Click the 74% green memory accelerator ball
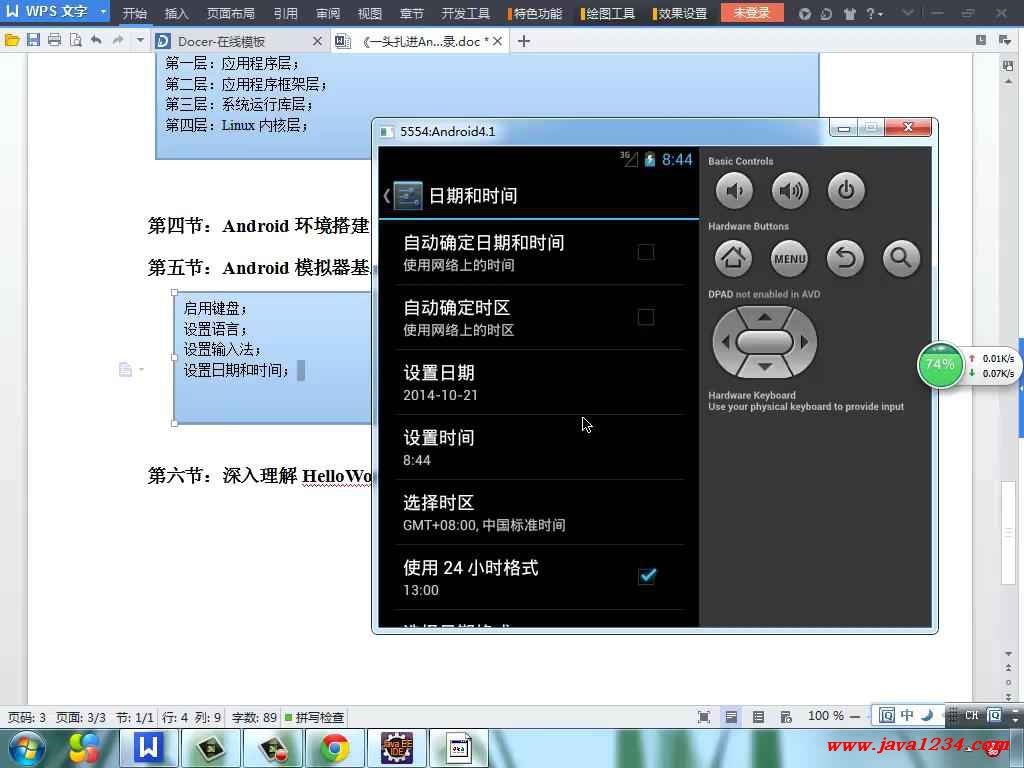The image size is (1024, 768). tap(940, 364)
